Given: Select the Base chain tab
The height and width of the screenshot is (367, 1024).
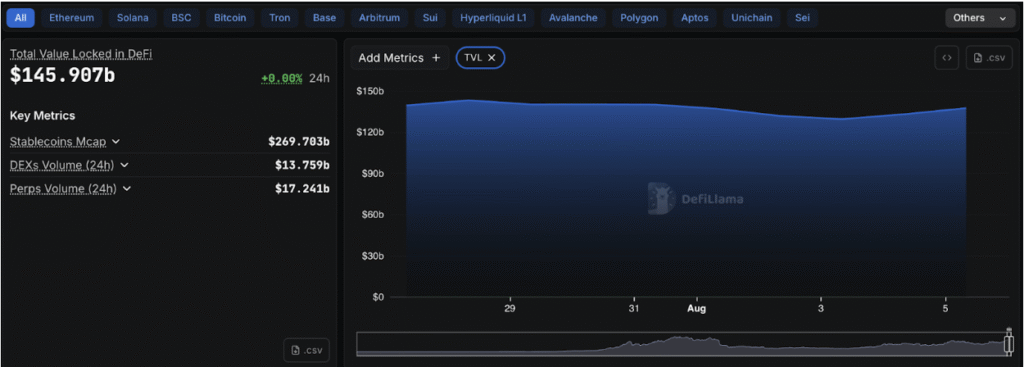Looking at the screenshot, I should (x=324, y=18).
